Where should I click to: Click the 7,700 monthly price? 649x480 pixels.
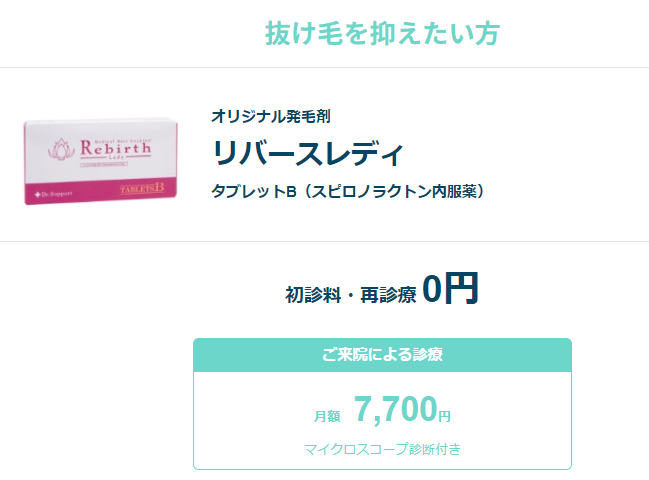pyautogui.click(x=395, y=409)
